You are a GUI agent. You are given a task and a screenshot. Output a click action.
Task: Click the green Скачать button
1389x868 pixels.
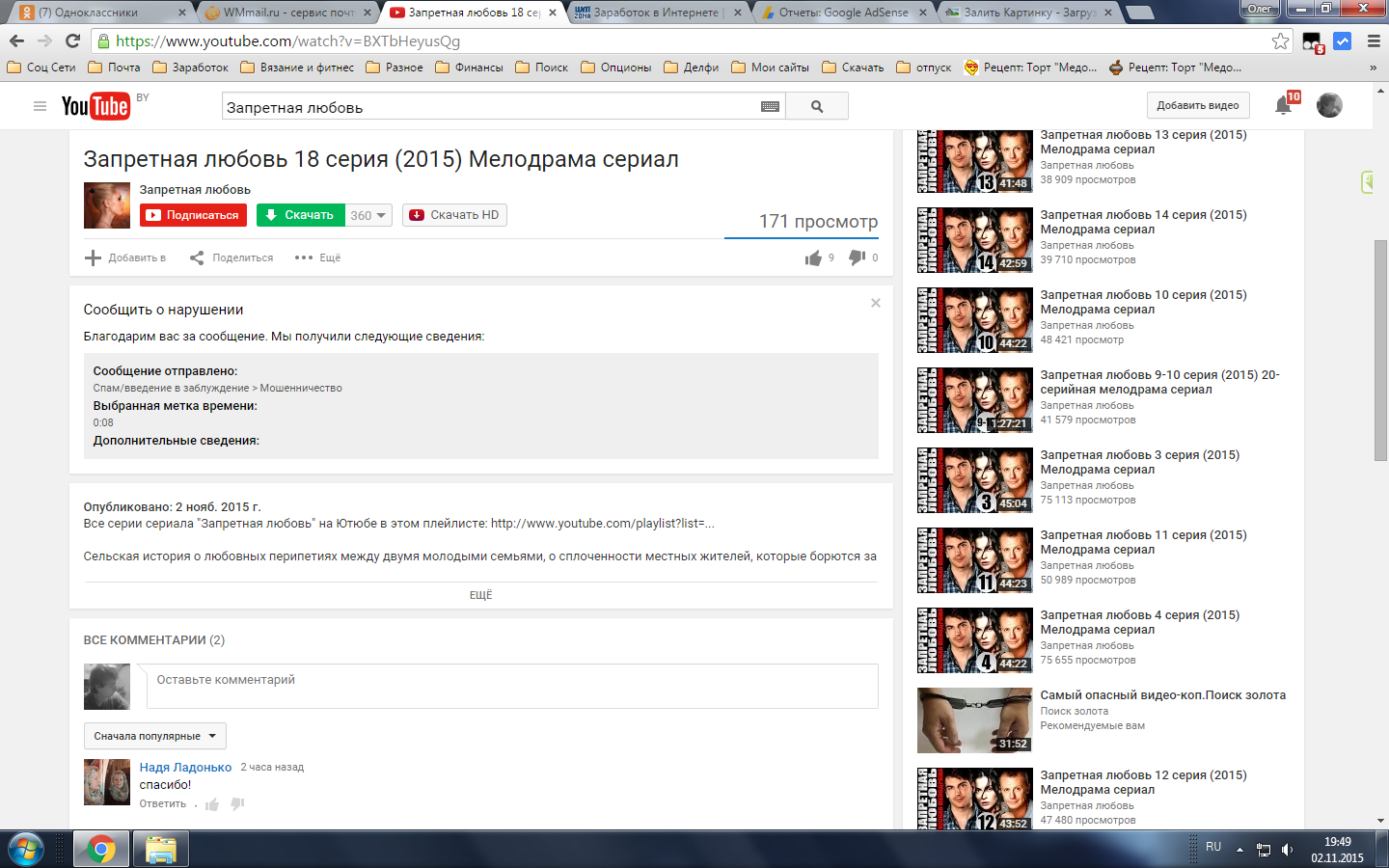point(300,215)
